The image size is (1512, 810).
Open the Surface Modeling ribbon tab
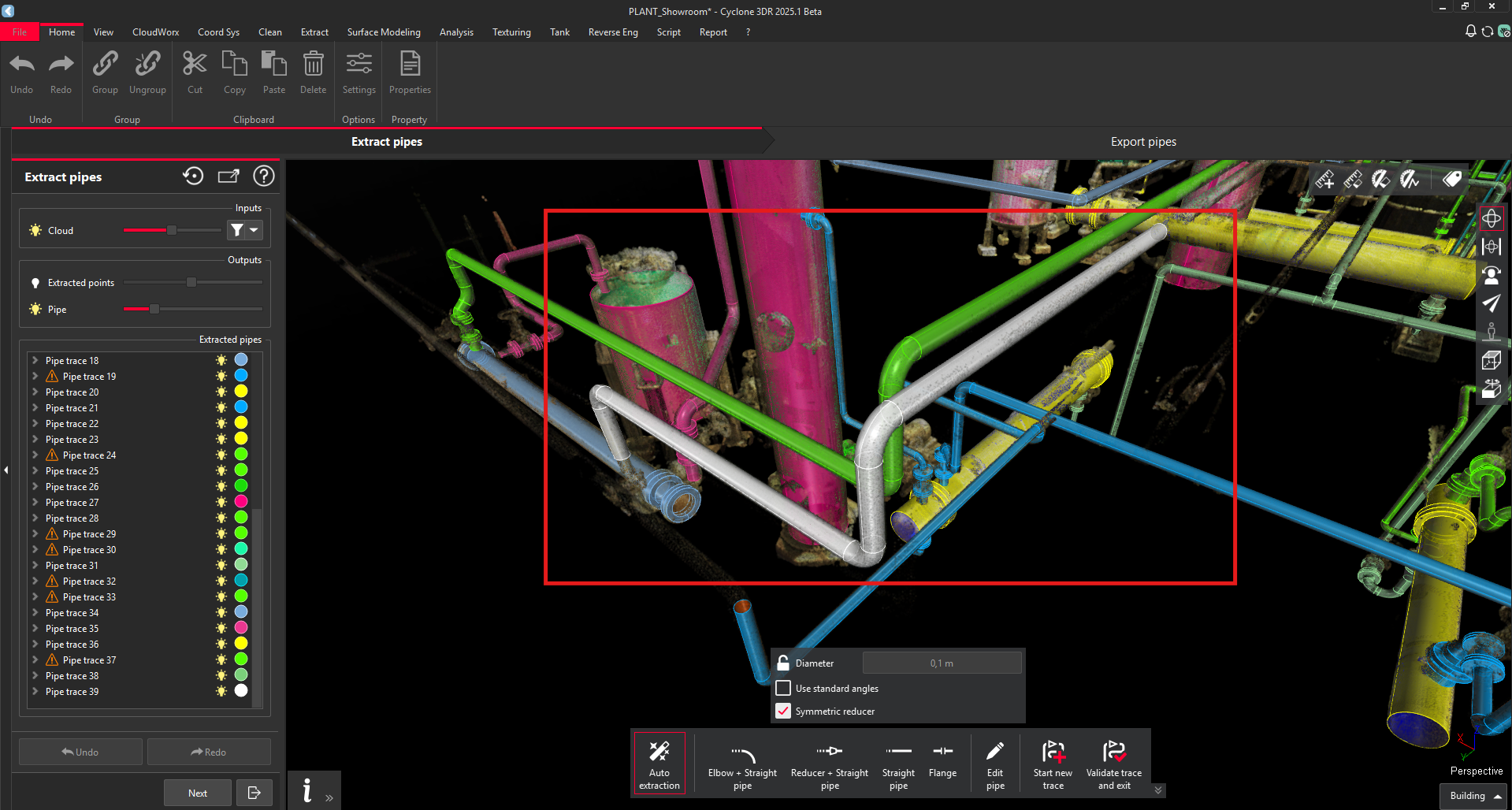(x=384, y=32)
